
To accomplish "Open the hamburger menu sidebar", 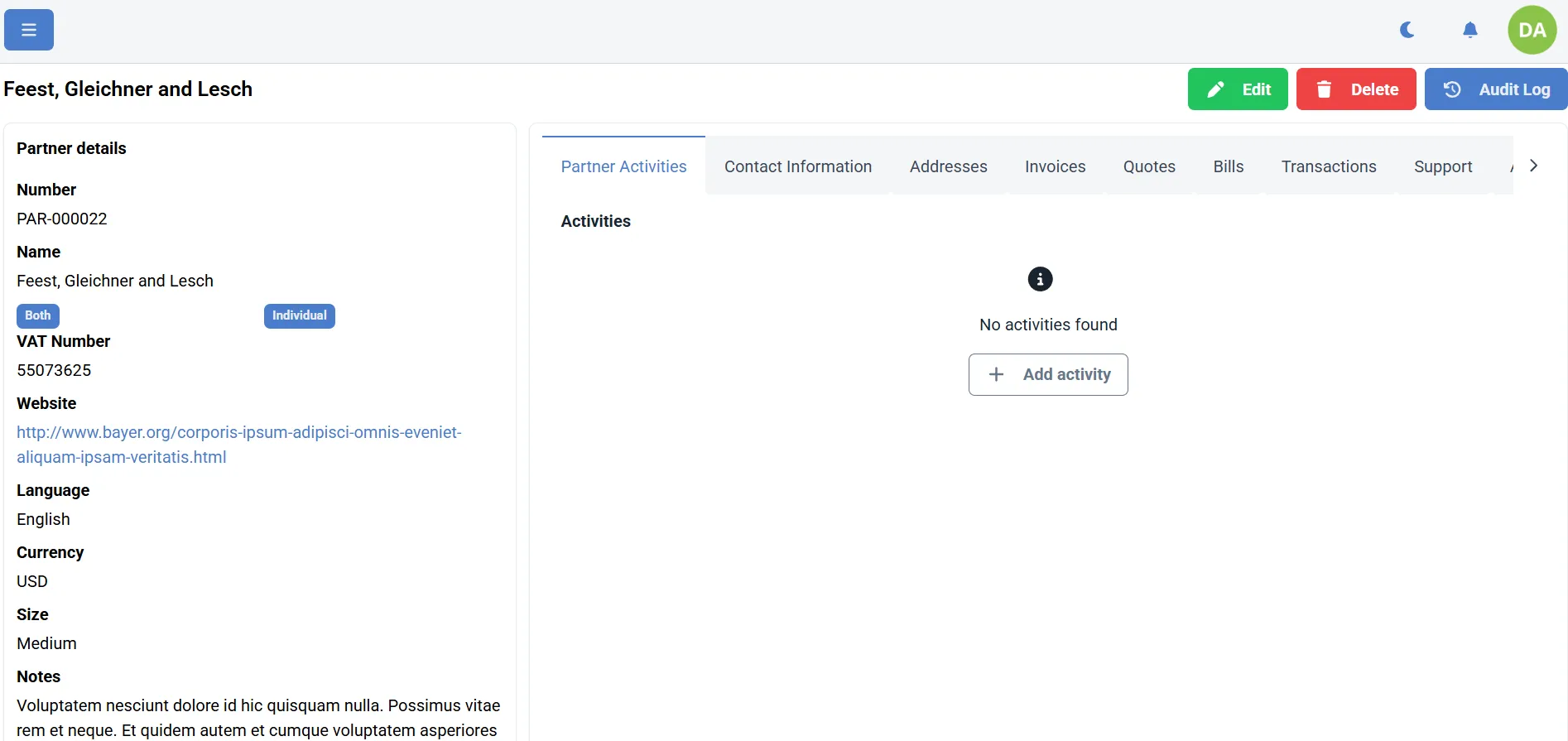I will 29,30.
